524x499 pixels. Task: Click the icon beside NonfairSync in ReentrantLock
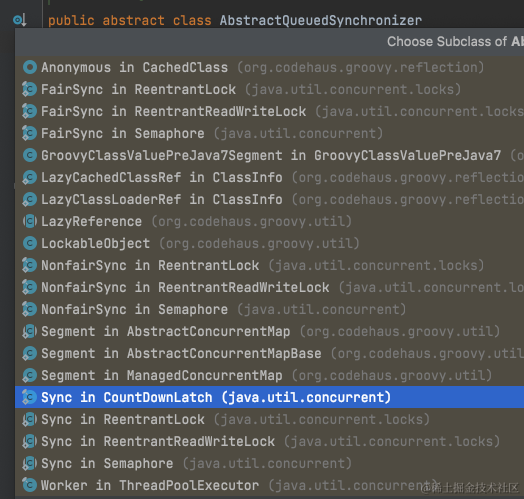(x=30, y=265)
